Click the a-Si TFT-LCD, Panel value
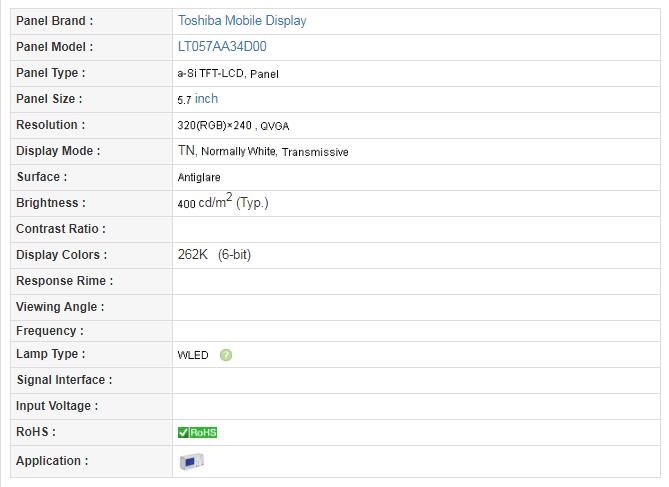 tap(228, 74)
